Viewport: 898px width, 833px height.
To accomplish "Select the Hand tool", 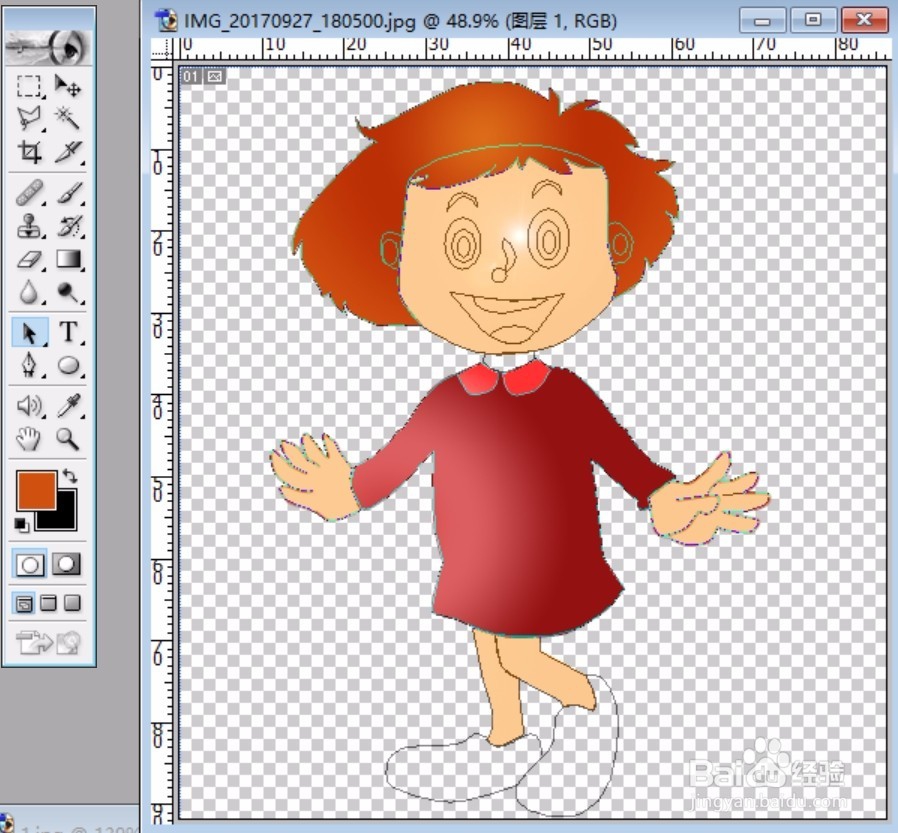I will point(29,439).
